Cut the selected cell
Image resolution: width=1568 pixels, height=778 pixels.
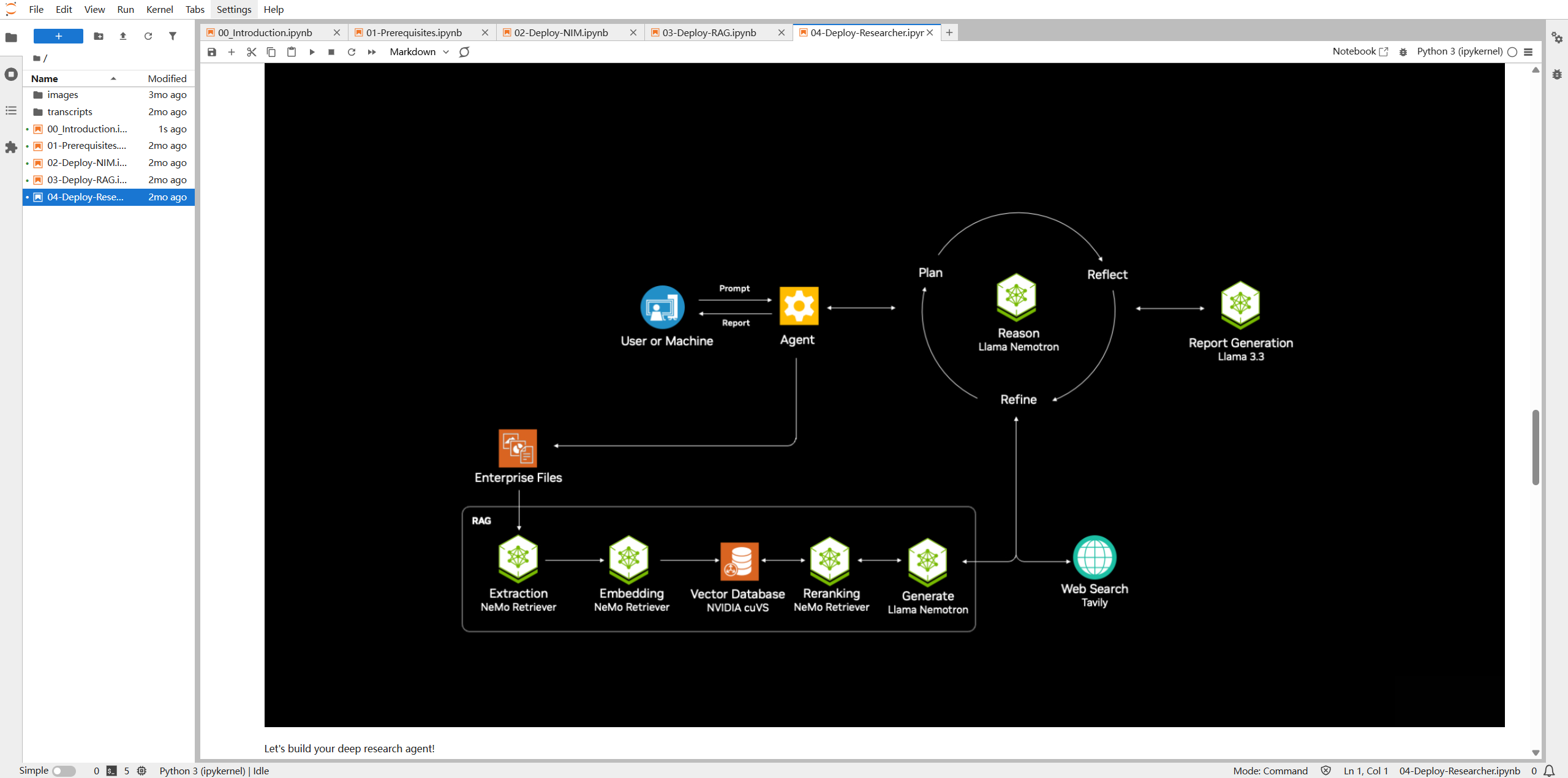coord(252,52)
